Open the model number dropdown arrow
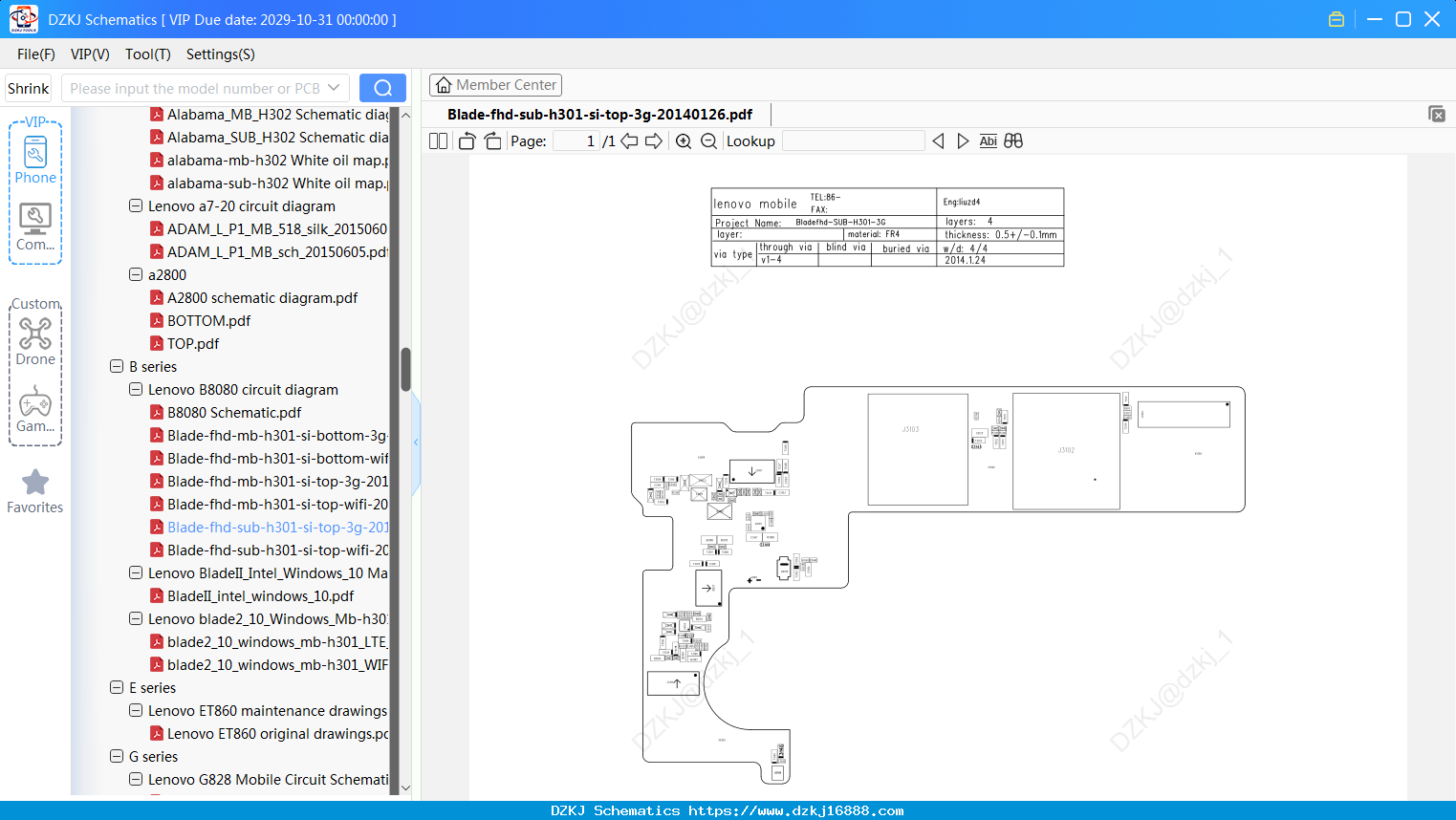The width and height of the screenshot is (1456, 820). tap(334, 88)
